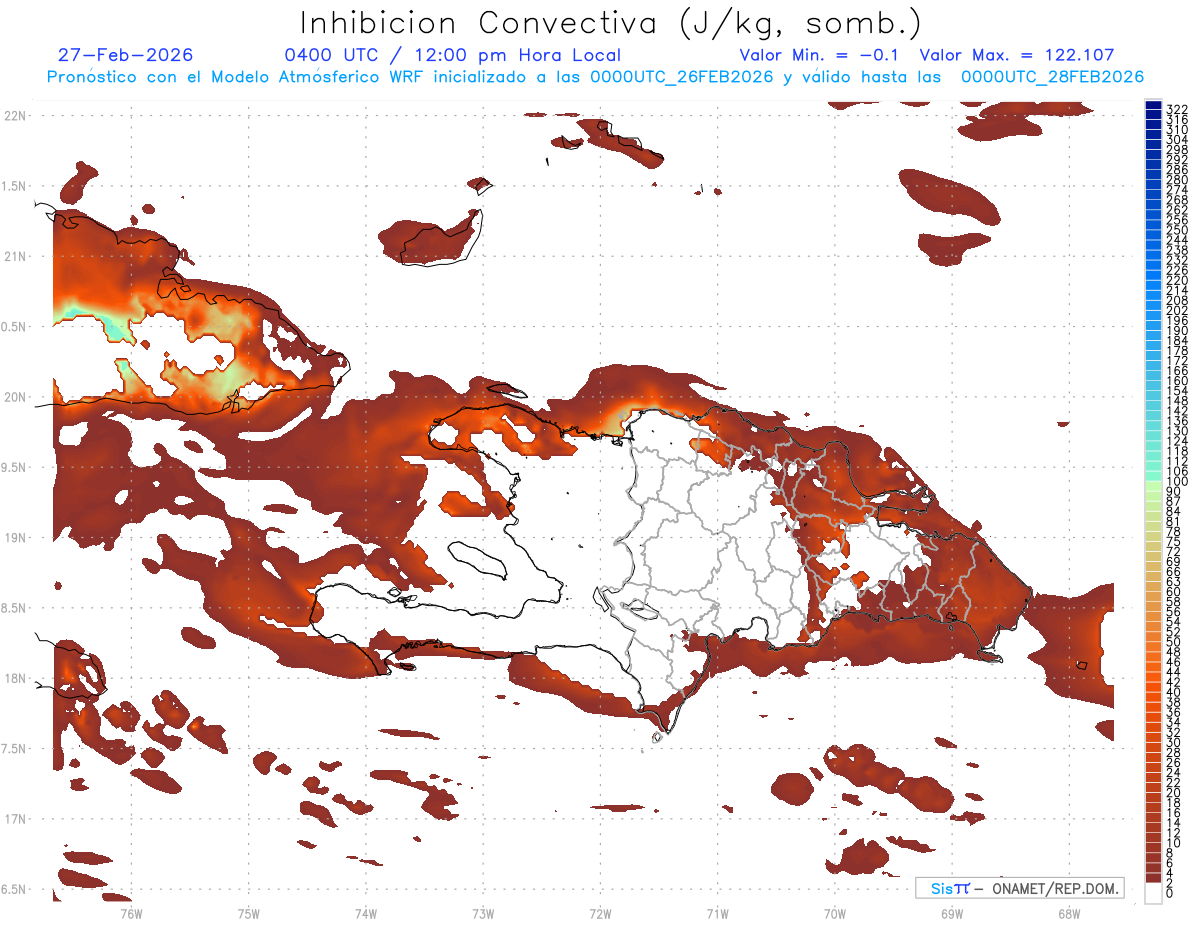Click the '68W' longitude label
1200x927 pixels.
click(x=1069, y=913)
